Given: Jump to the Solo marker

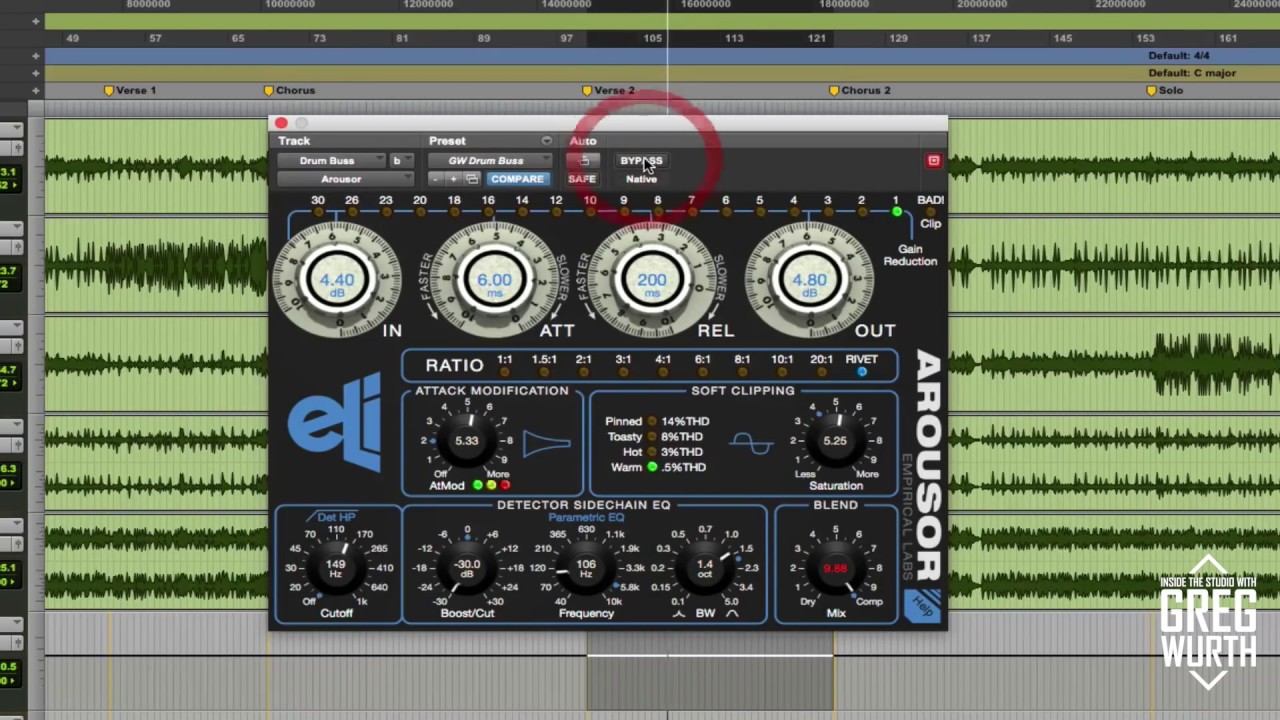Looking at the screenshot, I should pos(1165,90).
